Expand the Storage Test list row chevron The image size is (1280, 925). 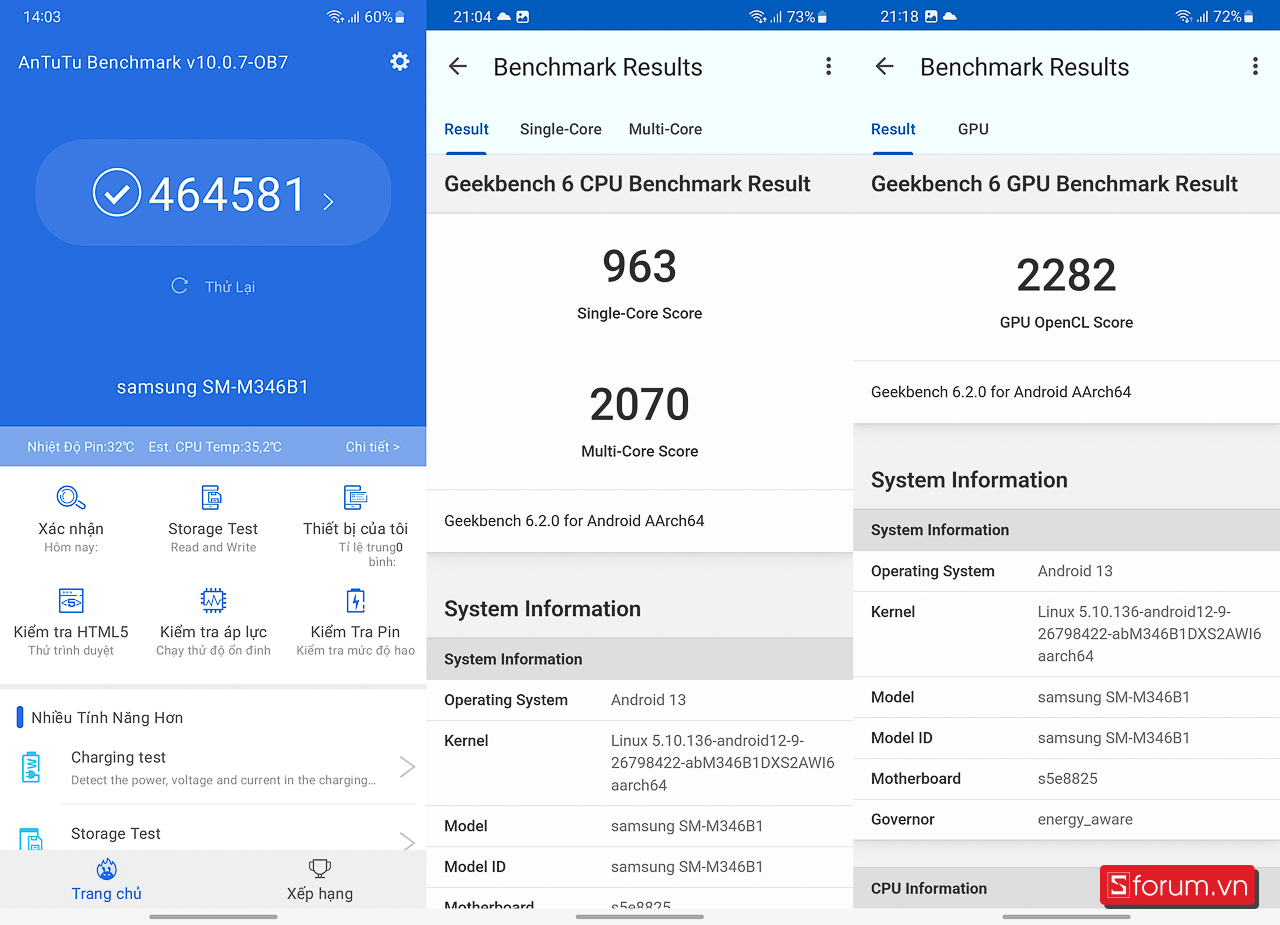coord(407,842)
